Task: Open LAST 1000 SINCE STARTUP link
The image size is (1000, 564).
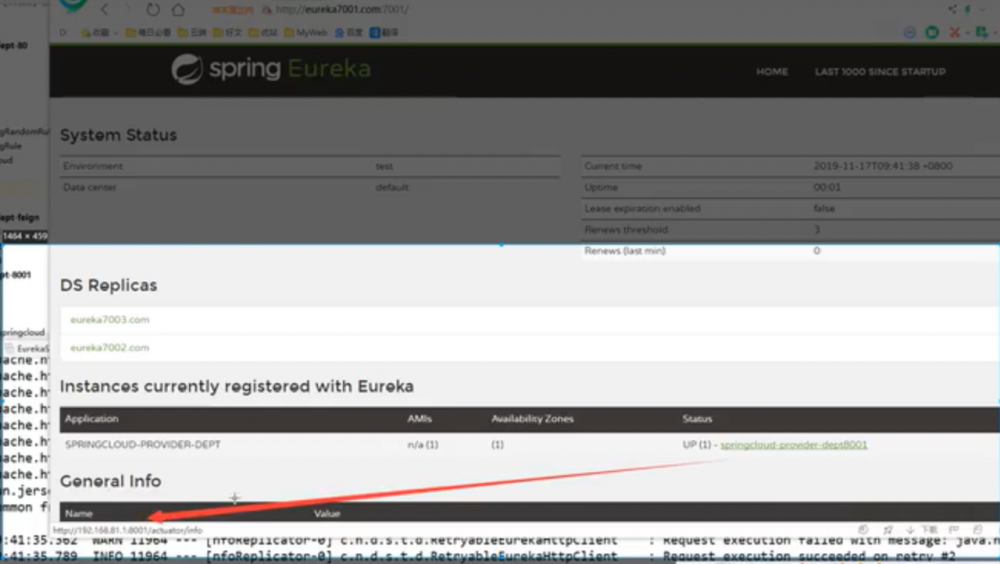Action: (x=880, y=71)
